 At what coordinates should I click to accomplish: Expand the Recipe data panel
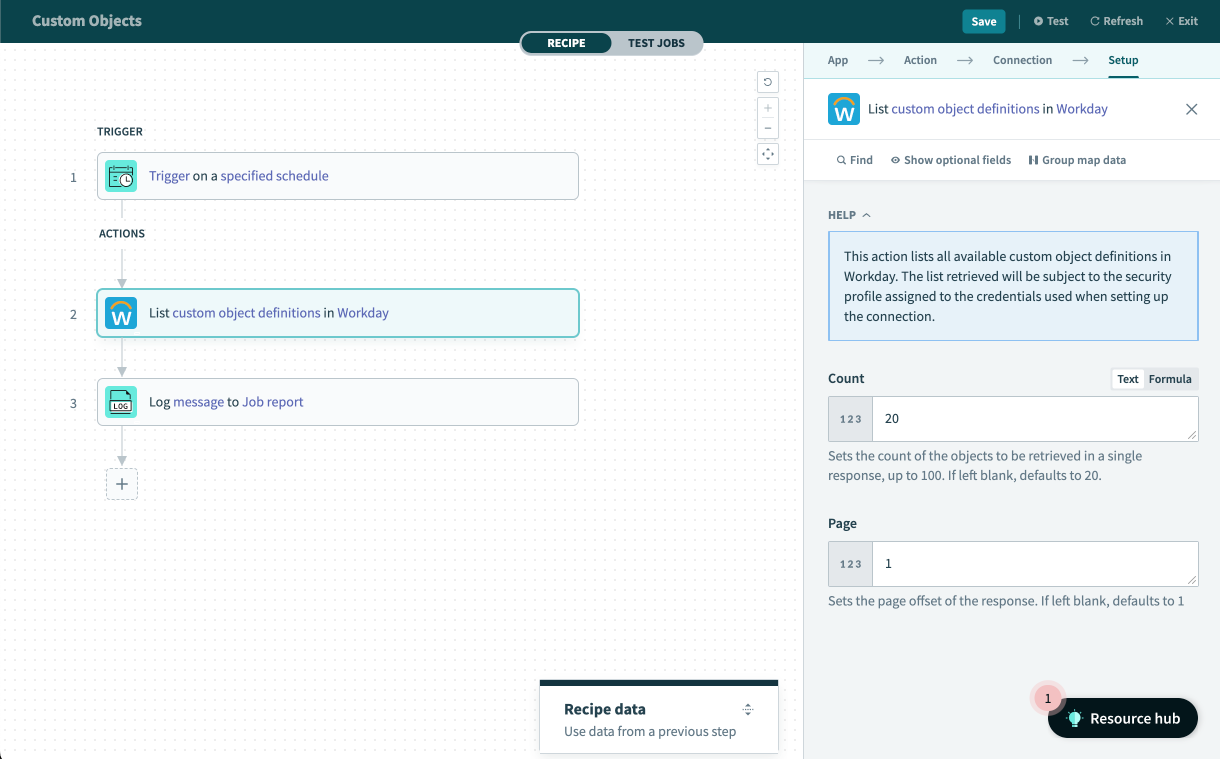coord(748,708)
